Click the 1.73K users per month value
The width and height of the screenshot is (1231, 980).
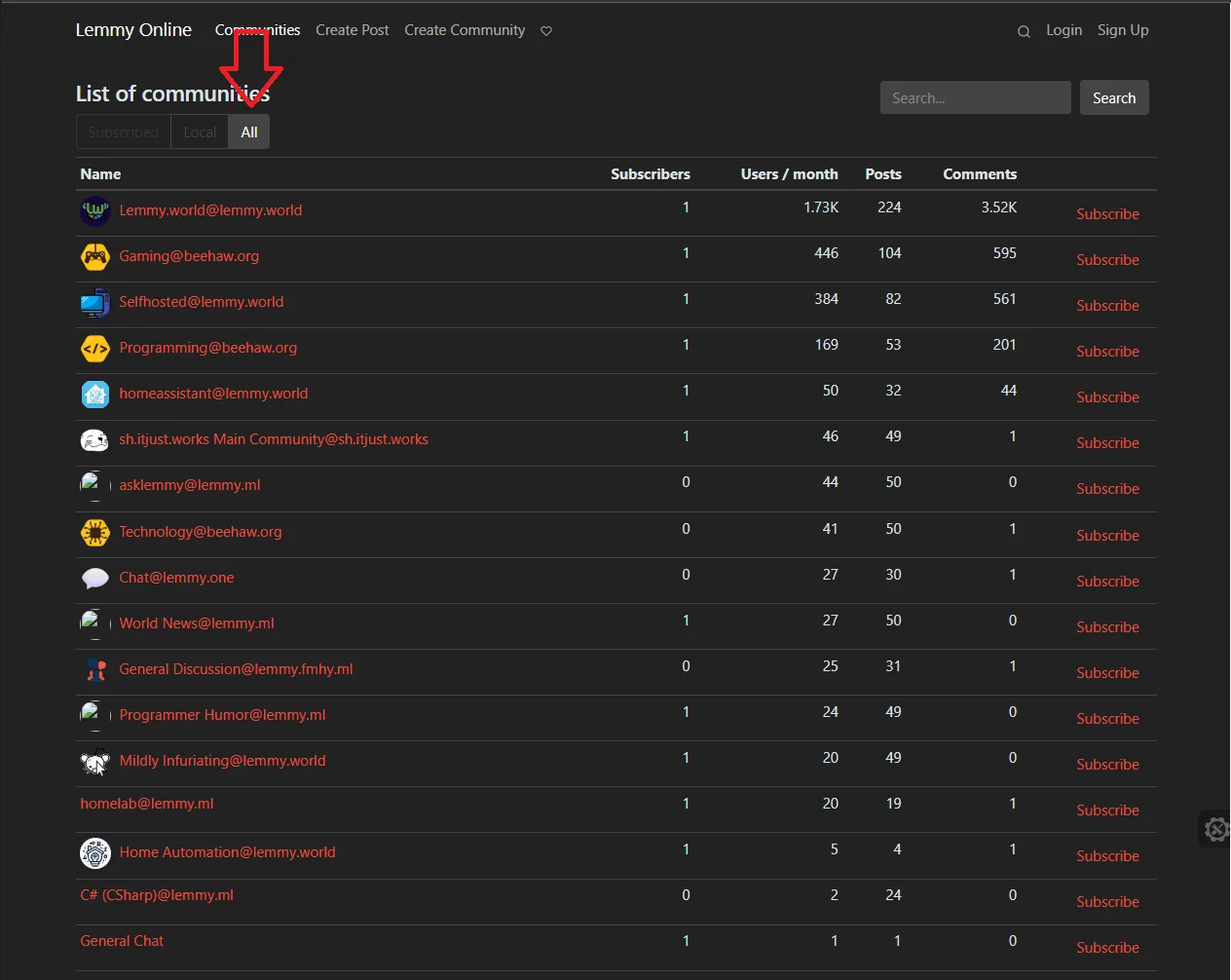(821, 207)
